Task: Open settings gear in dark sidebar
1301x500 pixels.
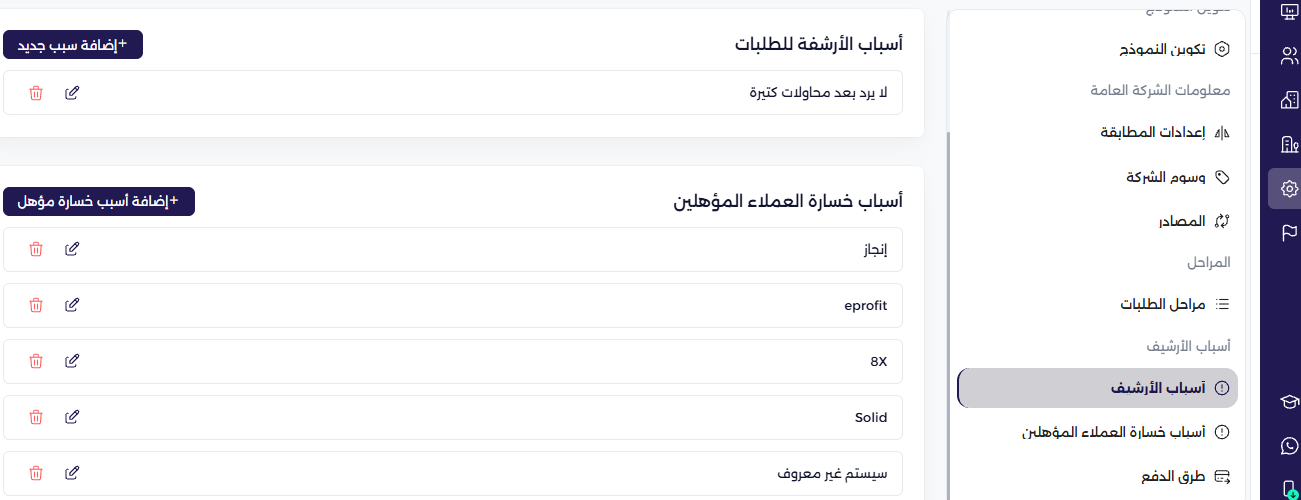Action: pyautogui.click(x=1289, y=189)
